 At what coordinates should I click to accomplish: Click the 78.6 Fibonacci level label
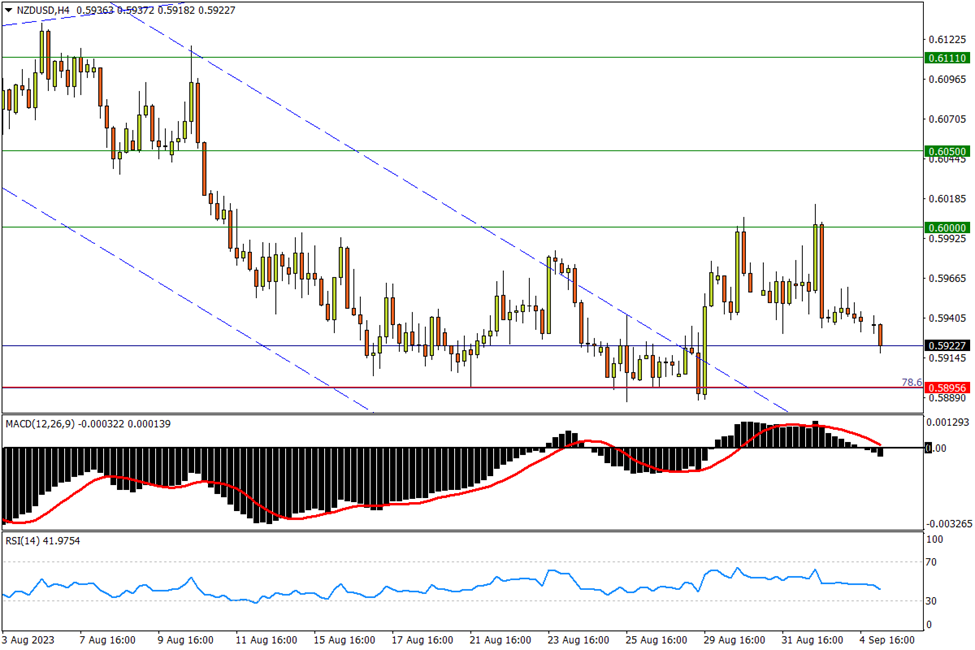point(910,382)
